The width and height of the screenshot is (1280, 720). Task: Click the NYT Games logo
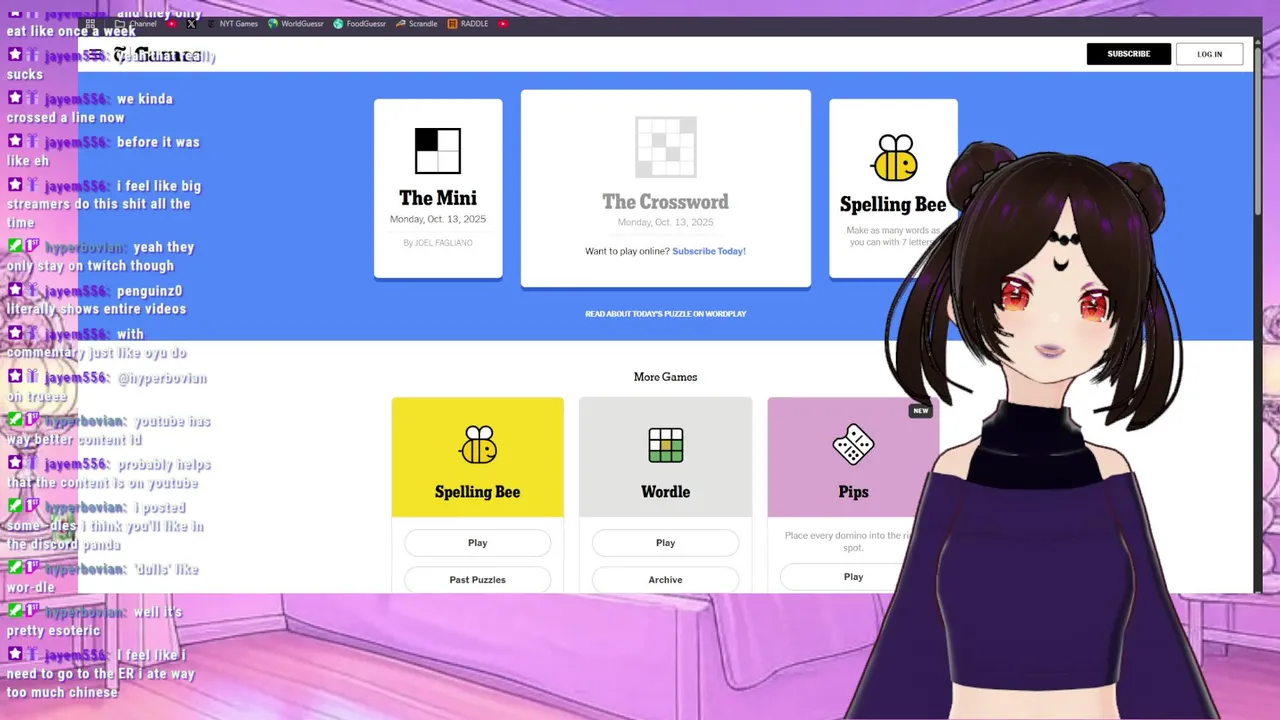(158, 55)
